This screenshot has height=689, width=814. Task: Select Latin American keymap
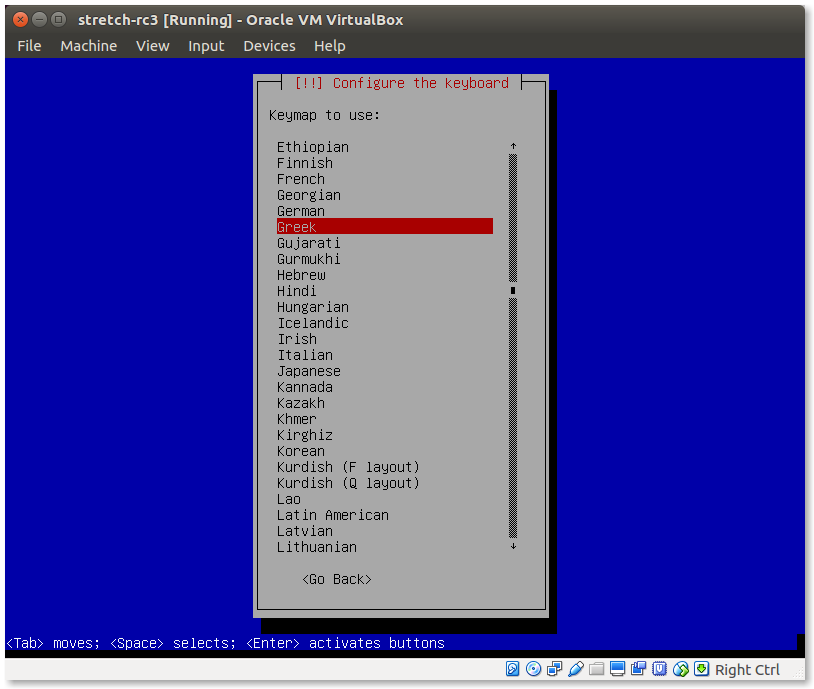[333, 515]
